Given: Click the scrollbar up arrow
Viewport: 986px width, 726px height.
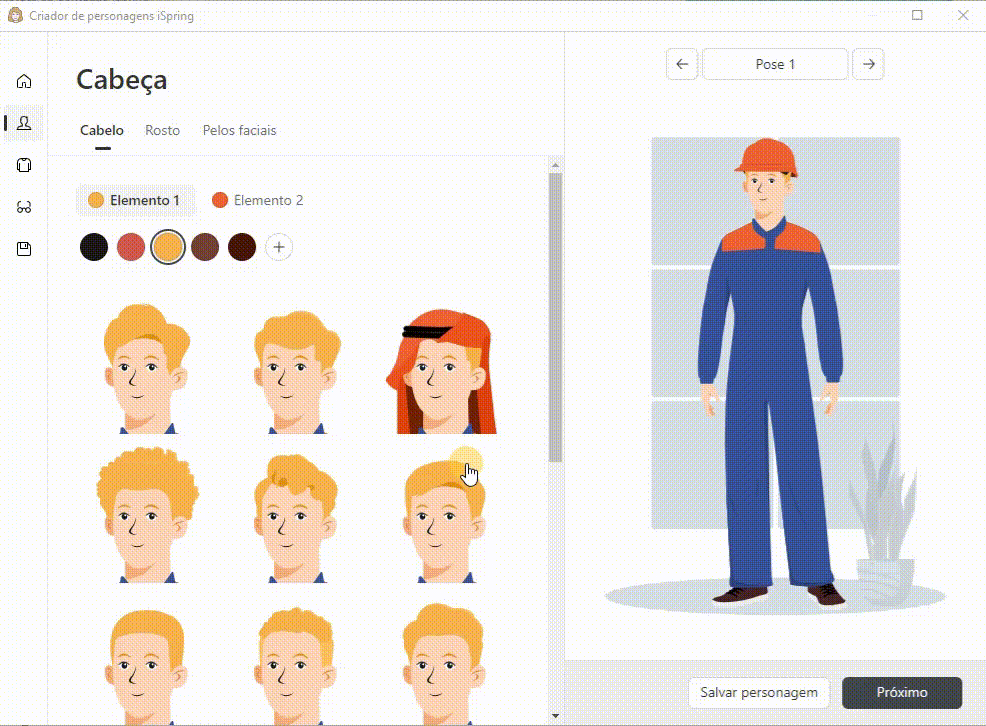Looking at the screenshot, I should click(x=555, y=165).
